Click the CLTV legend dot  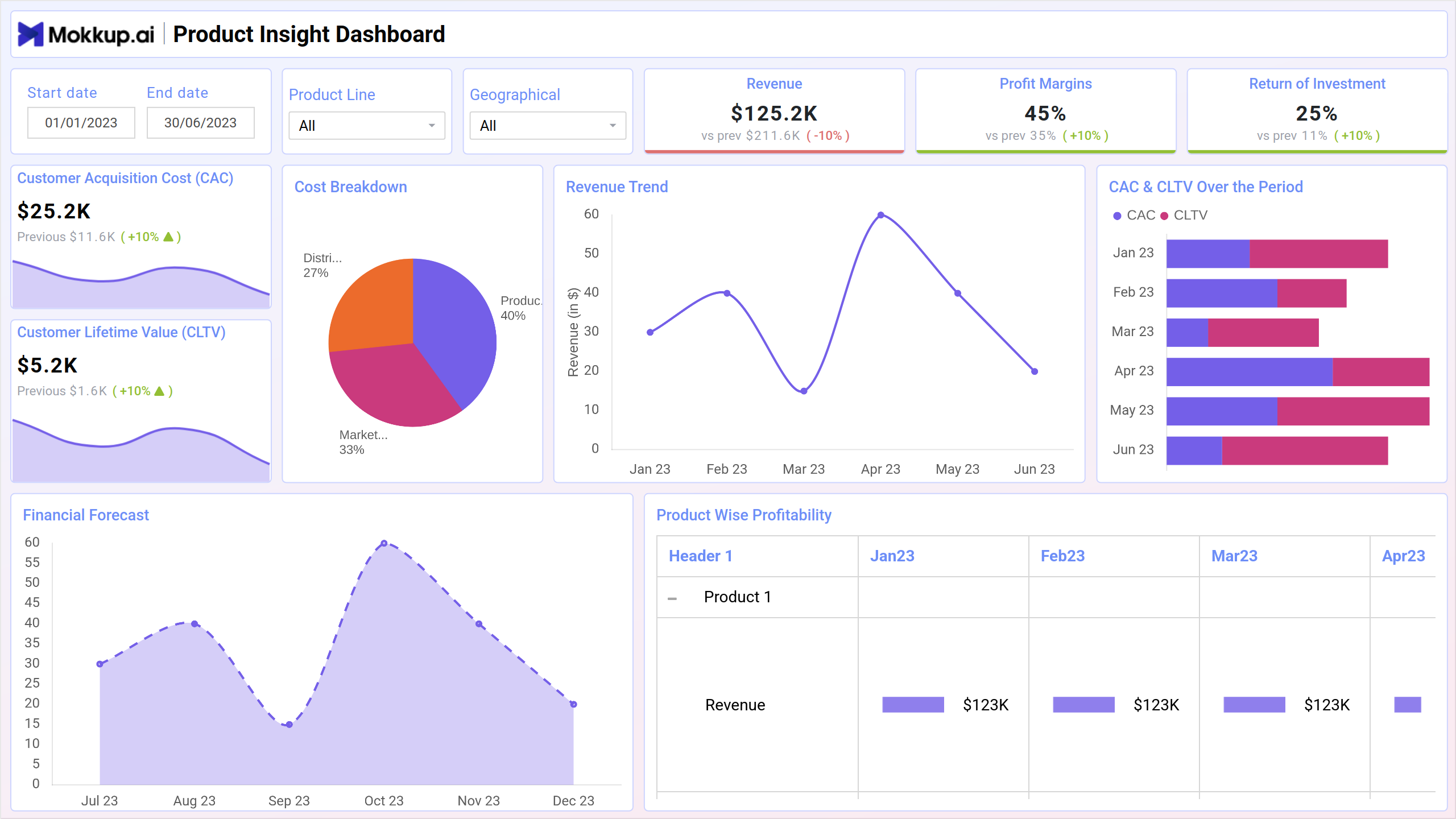click(1164, 216)
